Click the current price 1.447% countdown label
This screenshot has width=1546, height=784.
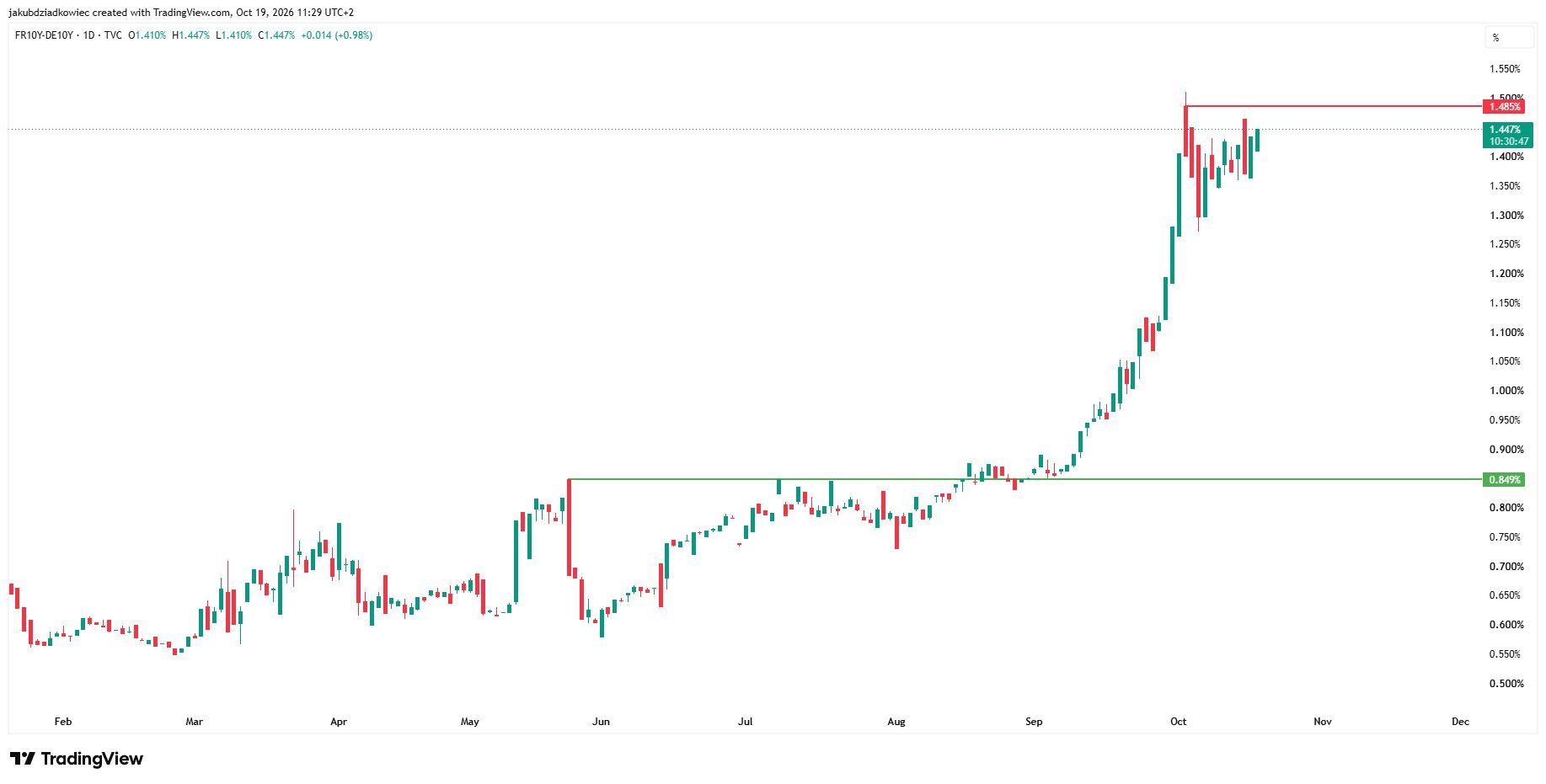click(1508, 135)
